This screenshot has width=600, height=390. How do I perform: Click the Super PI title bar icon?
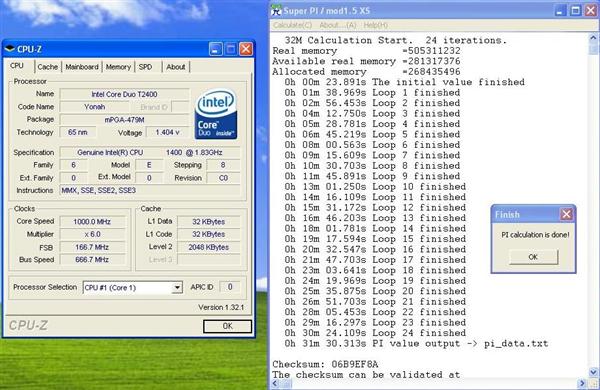click(276, 11)
